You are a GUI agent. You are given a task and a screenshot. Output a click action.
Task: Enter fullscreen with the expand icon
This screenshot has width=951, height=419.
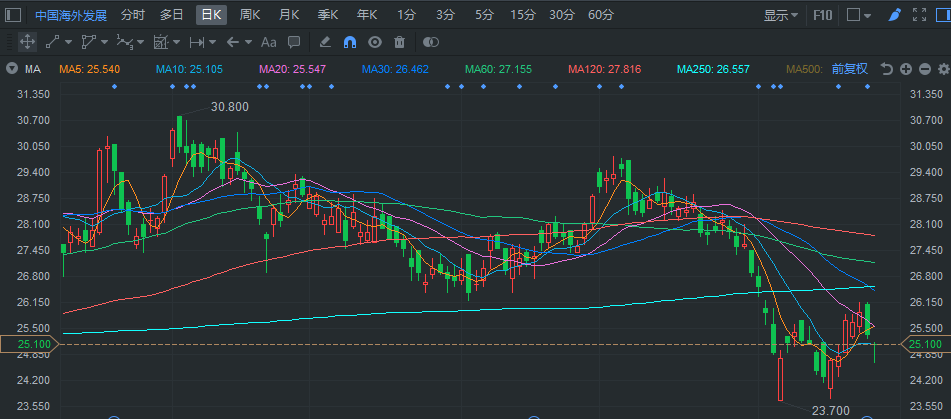[919, 15]
